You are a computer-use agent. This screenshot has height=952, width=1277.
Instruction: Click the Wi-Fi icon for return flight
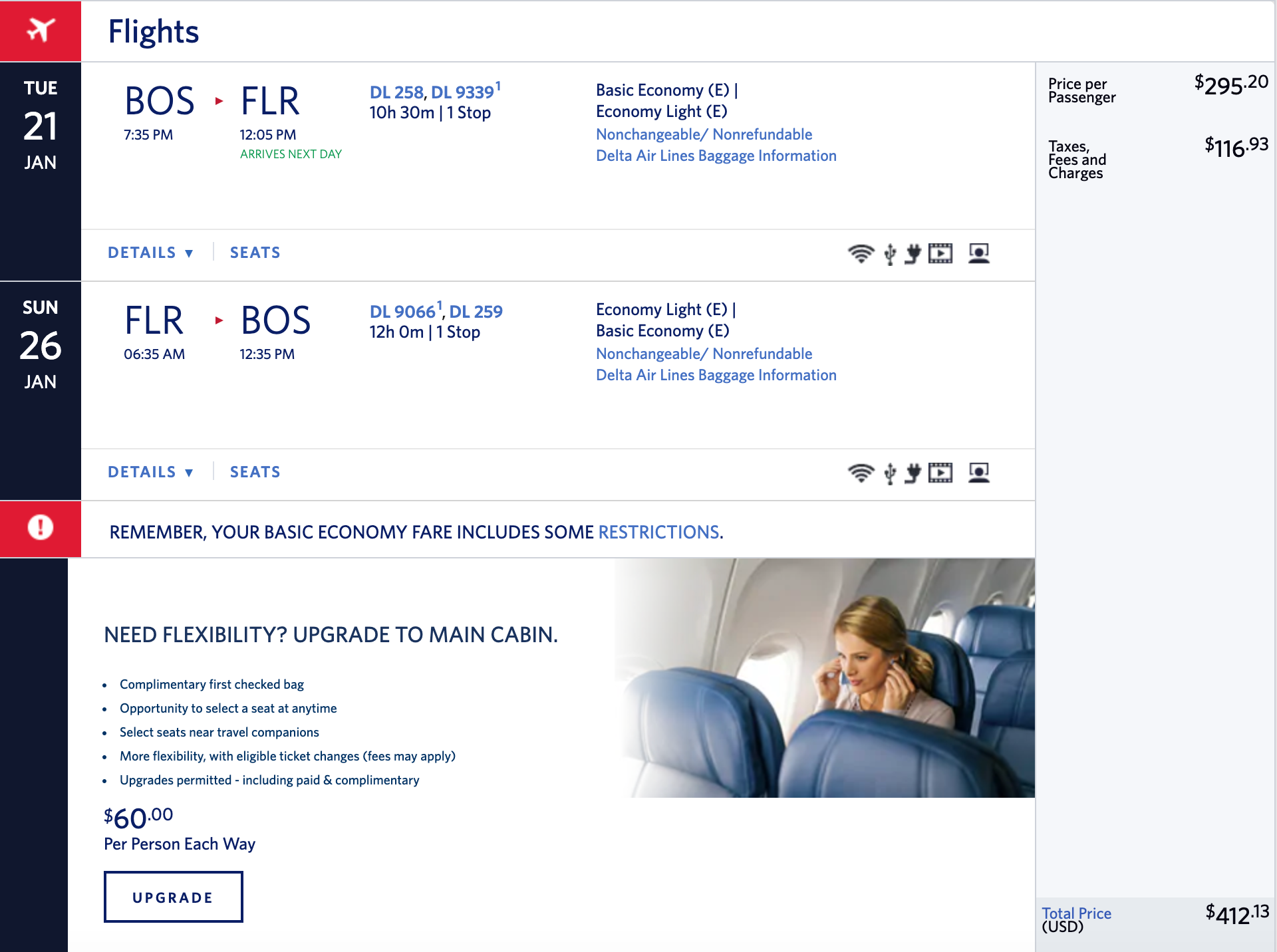click(x=861, y=473)
